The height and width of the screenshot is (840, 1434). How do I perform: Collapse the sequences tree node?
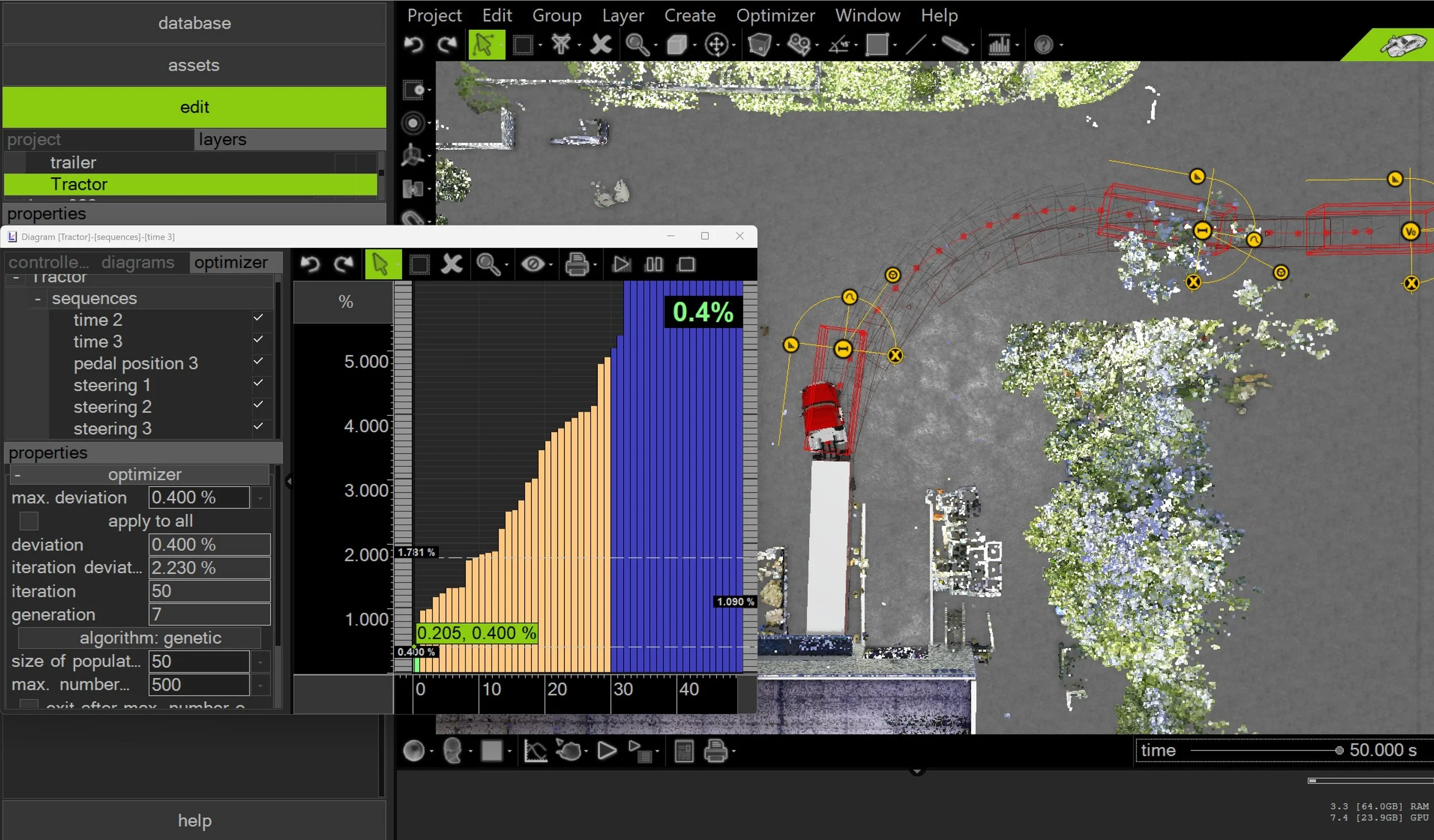[x=37, y=299]
